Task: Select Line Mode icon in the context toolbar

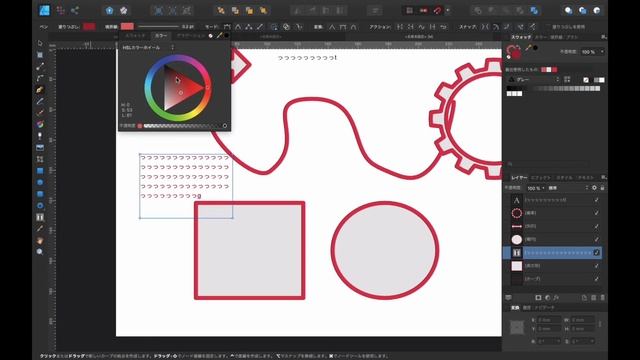Action: [260, 27]
